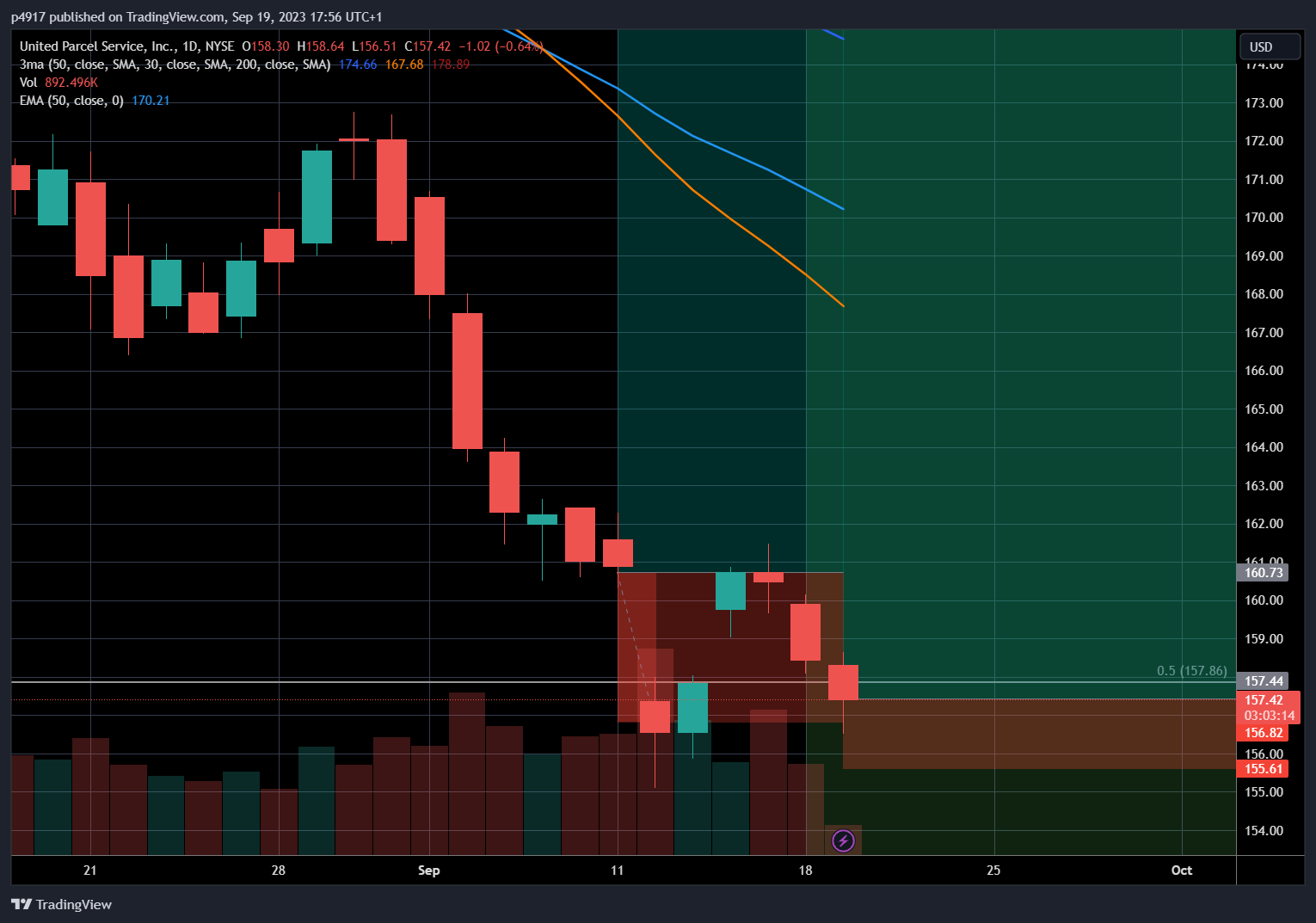The height and width of the screenshot is (923, 1316).
Task: Click the Oct month label on time axis
Action: (x=1181, y=871)
